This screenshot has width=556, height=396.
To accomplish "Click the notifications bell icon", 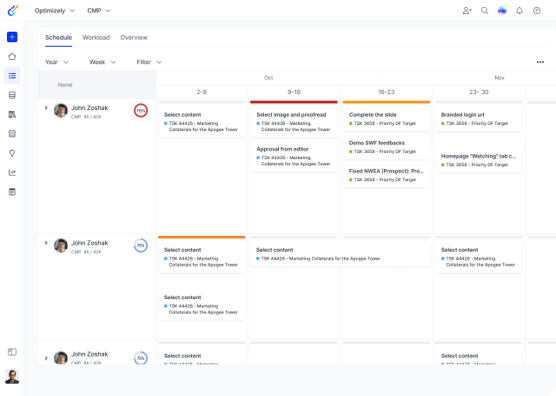I will pos(519,11).
